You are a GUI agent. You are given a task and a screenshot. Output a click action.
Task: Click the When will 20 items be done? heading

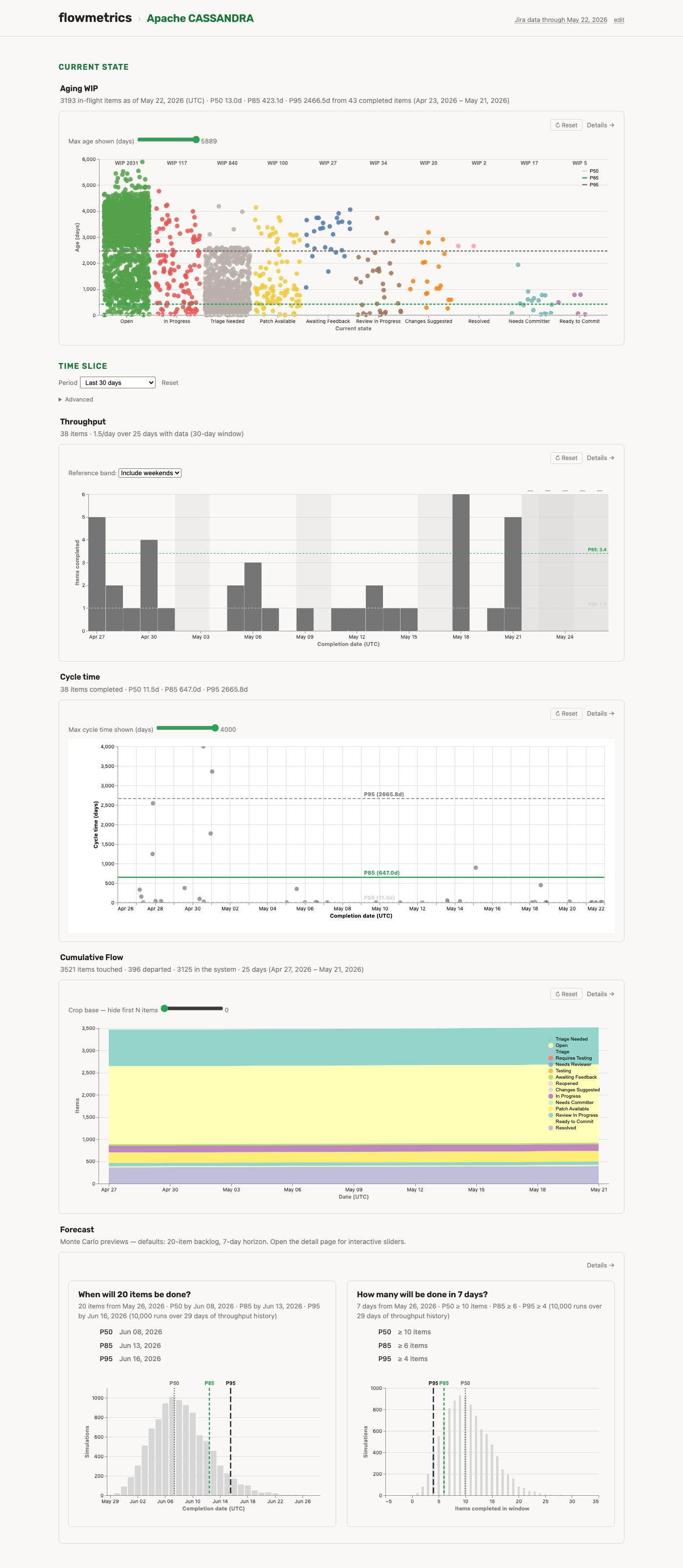135,1295
